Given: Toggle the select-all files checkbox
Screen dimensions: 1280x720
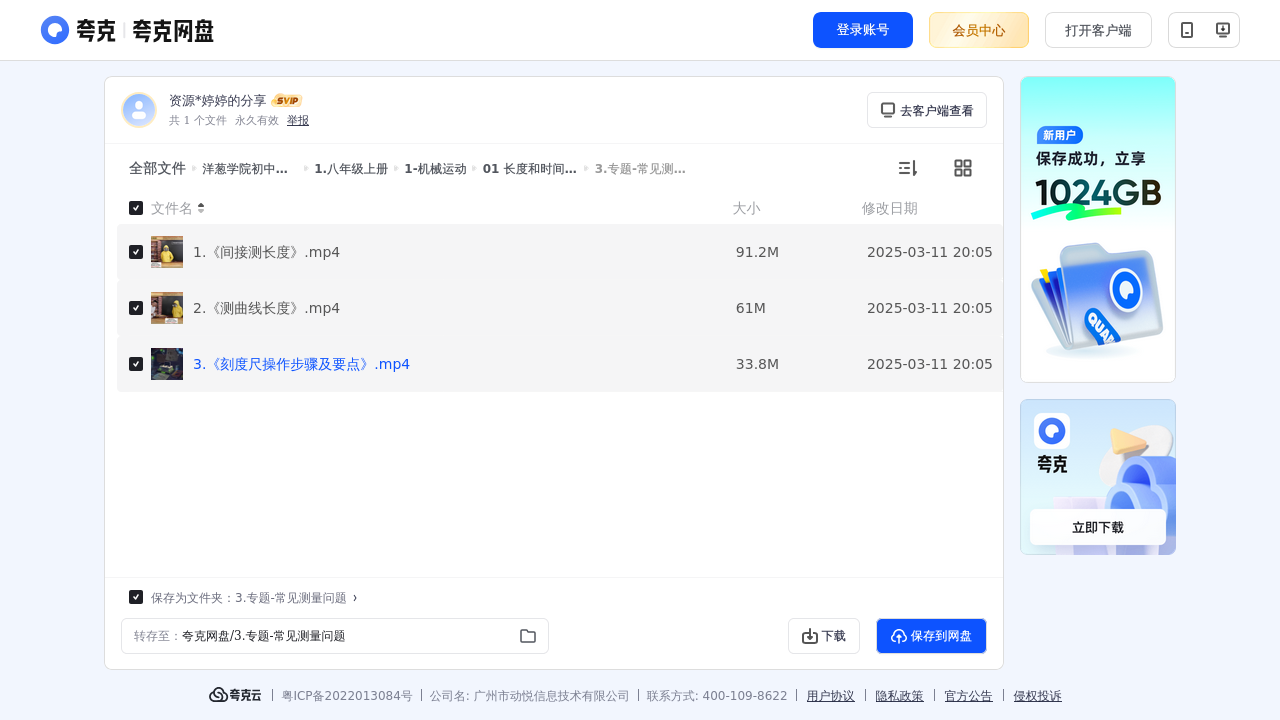Looking at the screenshot, I should coord(136,208).
